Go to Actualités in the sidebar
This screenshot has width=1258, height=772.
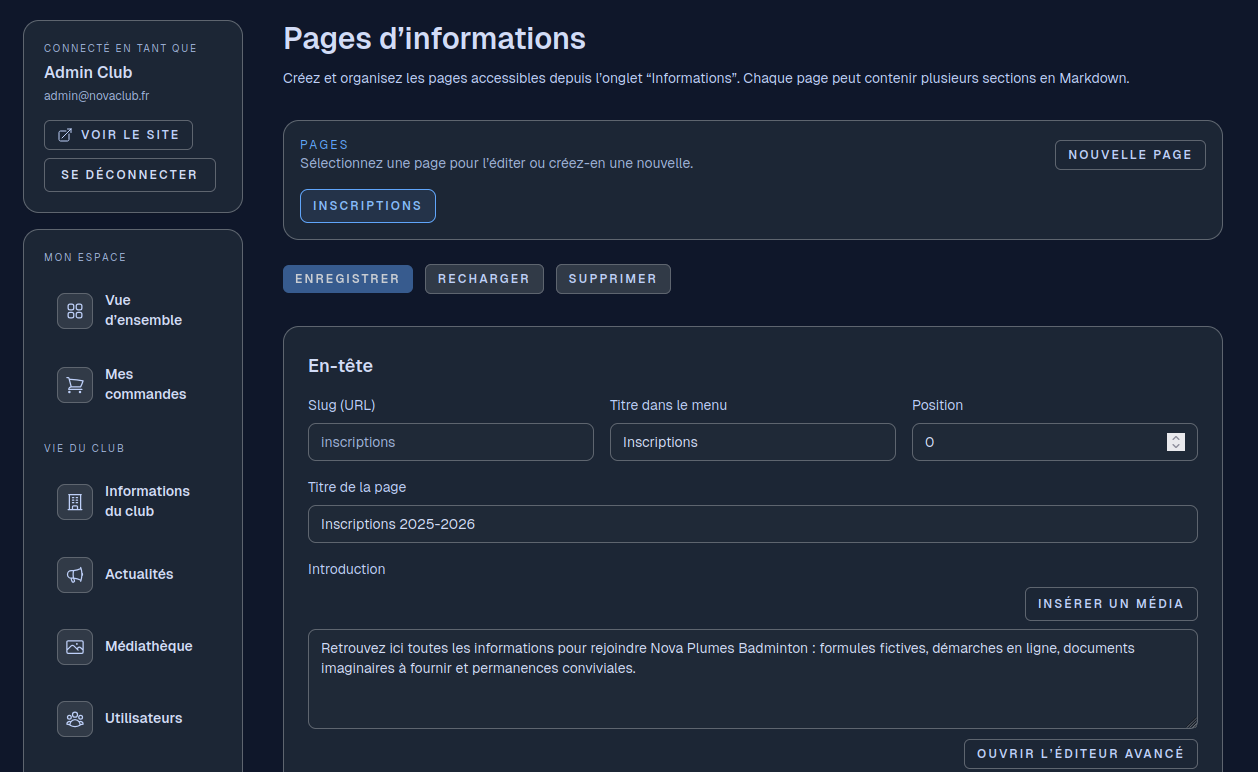tap(139, 575)
